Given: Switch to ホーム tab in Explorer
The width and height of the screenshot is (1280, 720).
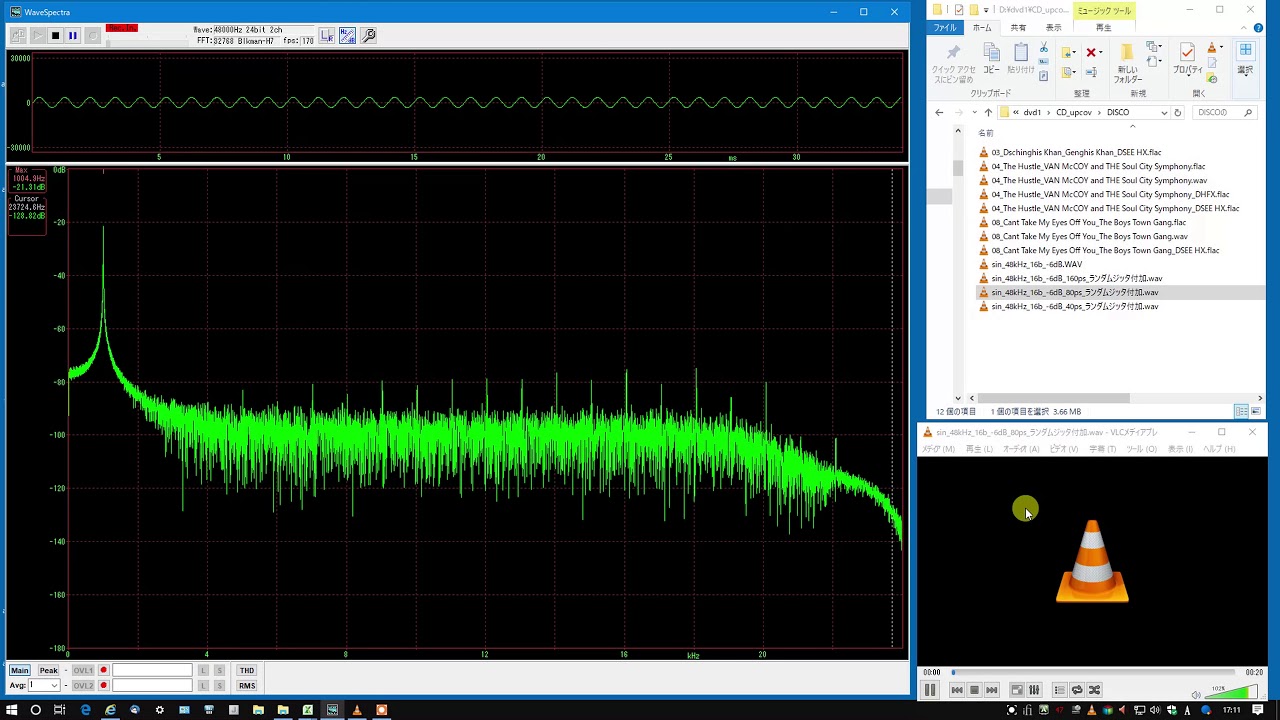Looking at the screenshot, I should (x=982, y=28).
